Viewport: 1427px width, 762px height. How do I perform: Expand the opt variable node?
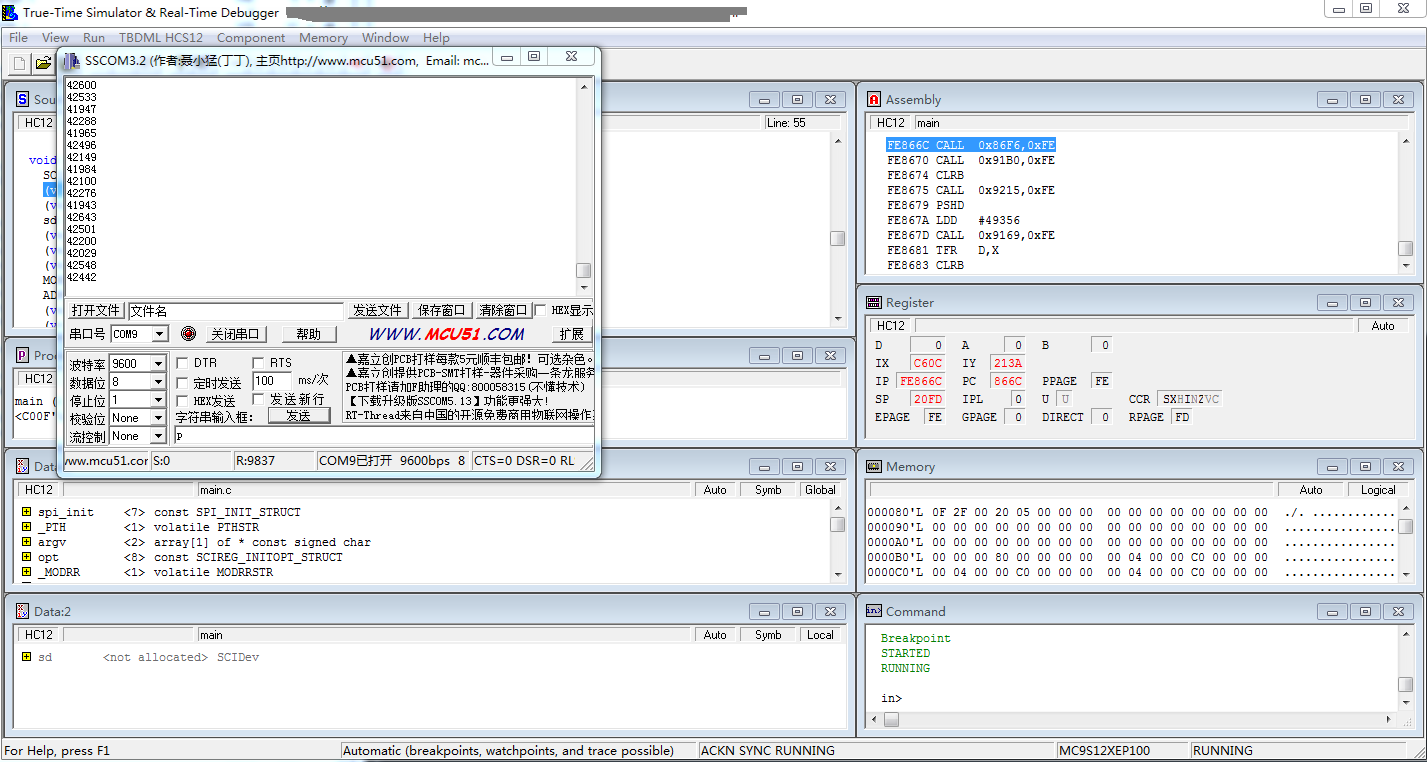click(x=26, y=557)
